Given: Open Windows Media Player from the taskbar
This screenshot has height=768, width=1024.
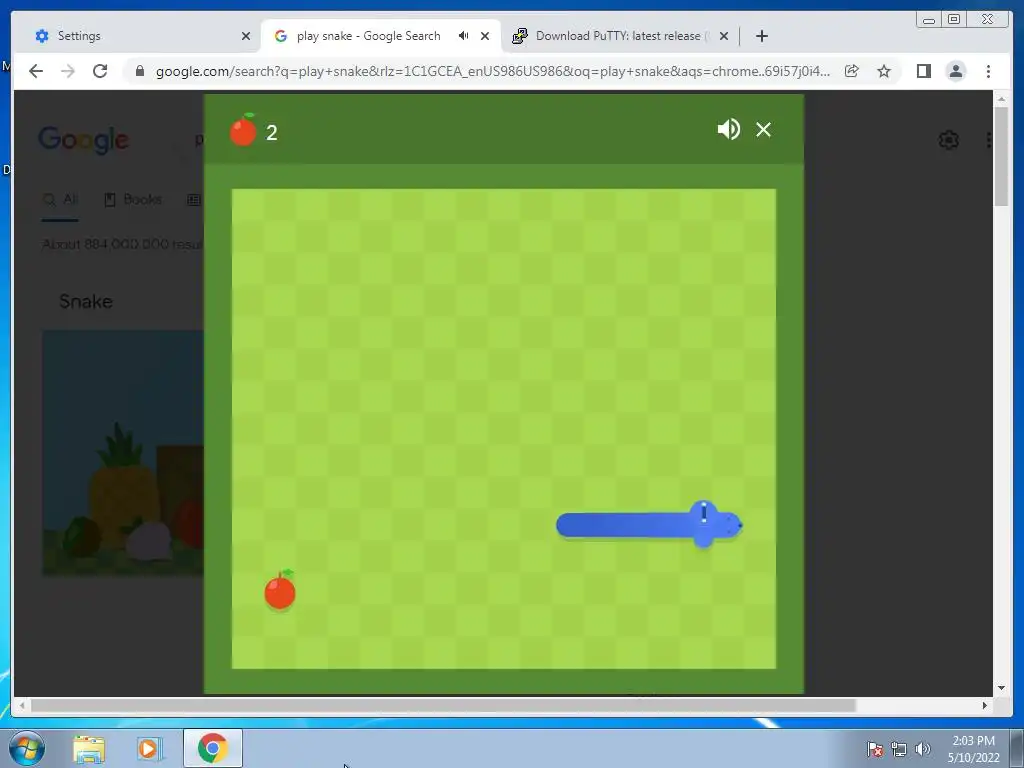Looking at the screenshot, I should tap(150, 749).
